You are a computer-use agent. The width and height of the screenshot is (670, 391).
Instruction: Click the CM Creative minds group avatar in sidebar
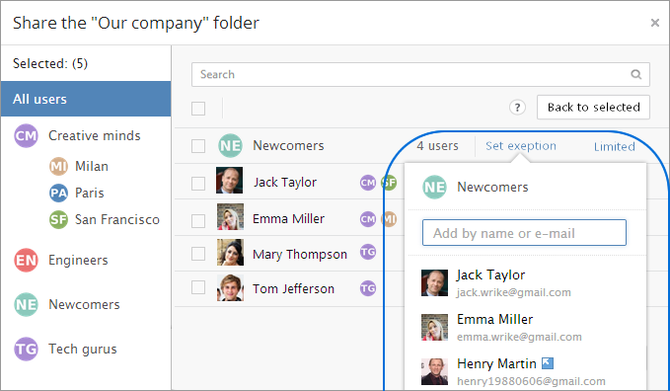(26, 135)
